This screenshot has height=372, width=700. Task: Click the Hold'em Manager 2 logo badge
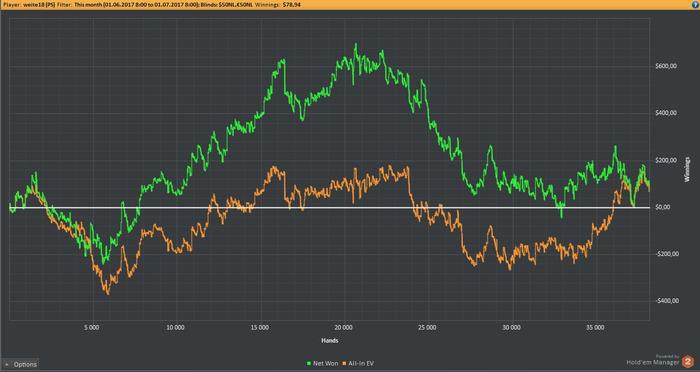click(x=688, y=361)
